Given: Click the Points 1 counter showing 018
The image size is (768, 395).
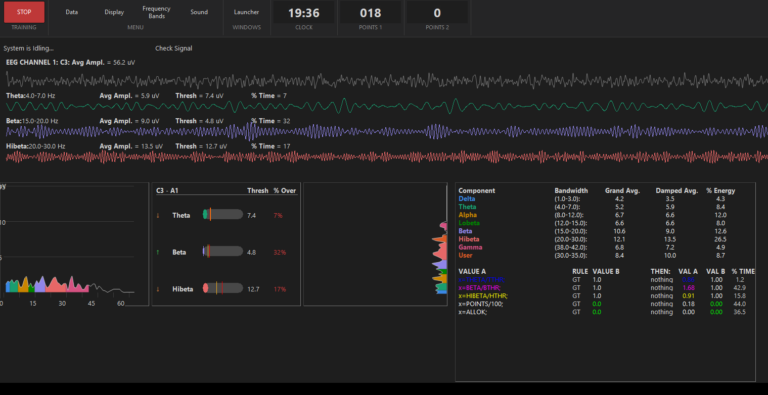Looking at the screenshot, I should [x=371, y=13].
